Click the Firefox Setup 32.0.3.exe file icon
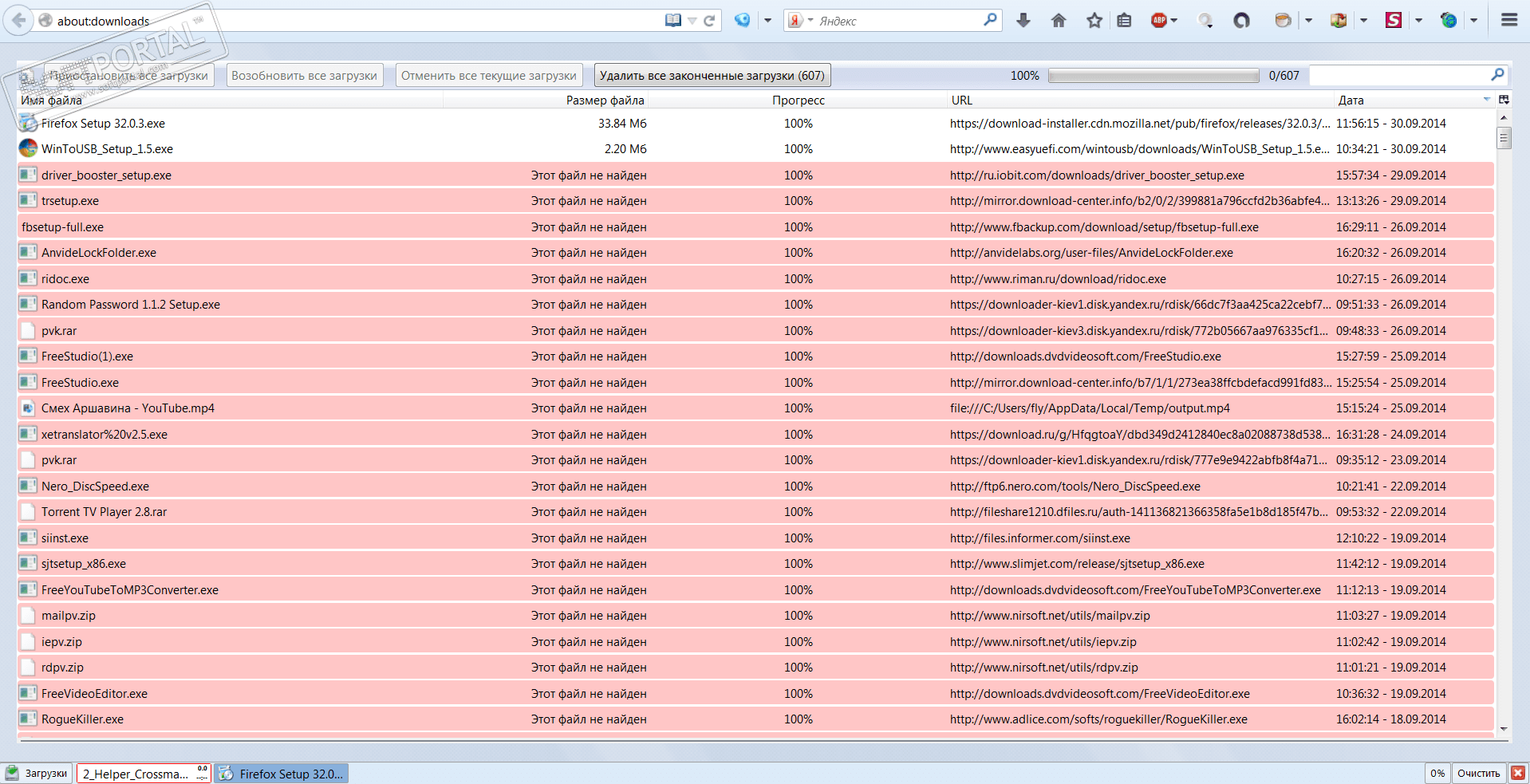 click(x=28, y=123)
